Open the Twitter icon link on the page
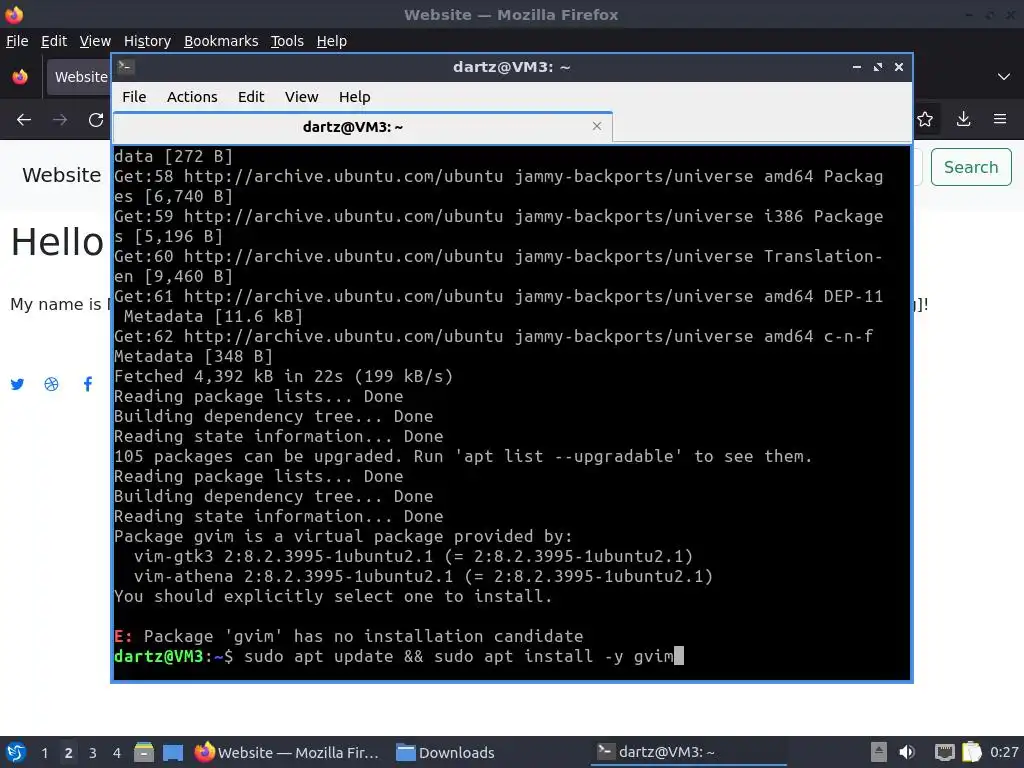The image size is (1024, 768). tap(18, 384)
